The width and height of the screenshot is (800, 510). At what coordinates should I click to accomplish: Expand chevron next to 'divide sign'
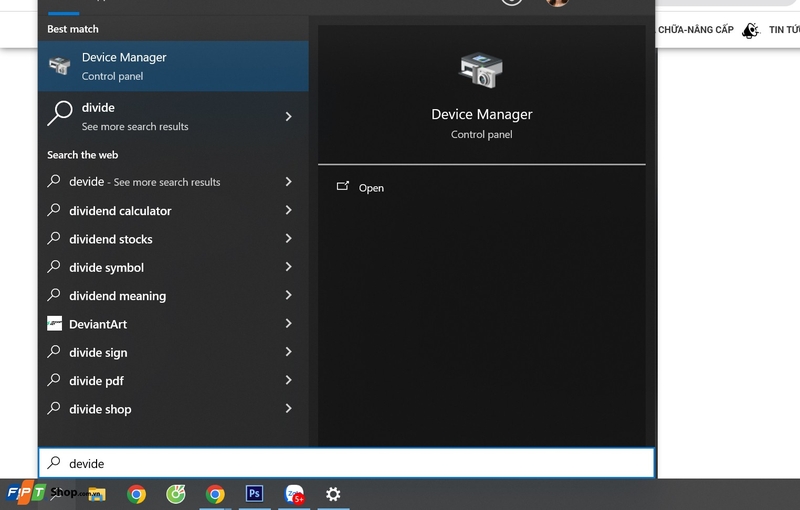pyautogui.click(x=288, y=352)
